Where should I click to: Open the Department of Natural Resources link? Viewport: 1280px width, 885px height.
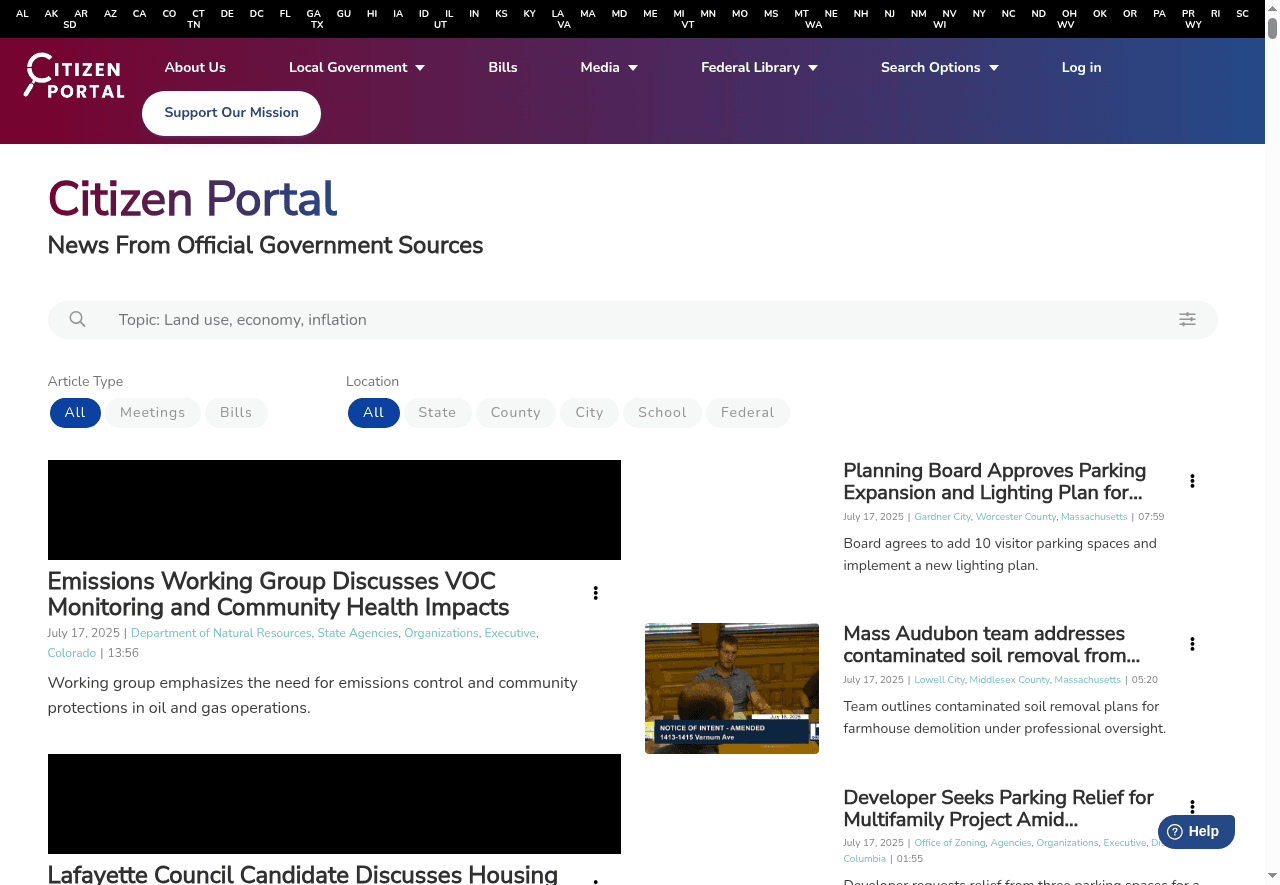[221, 632]
